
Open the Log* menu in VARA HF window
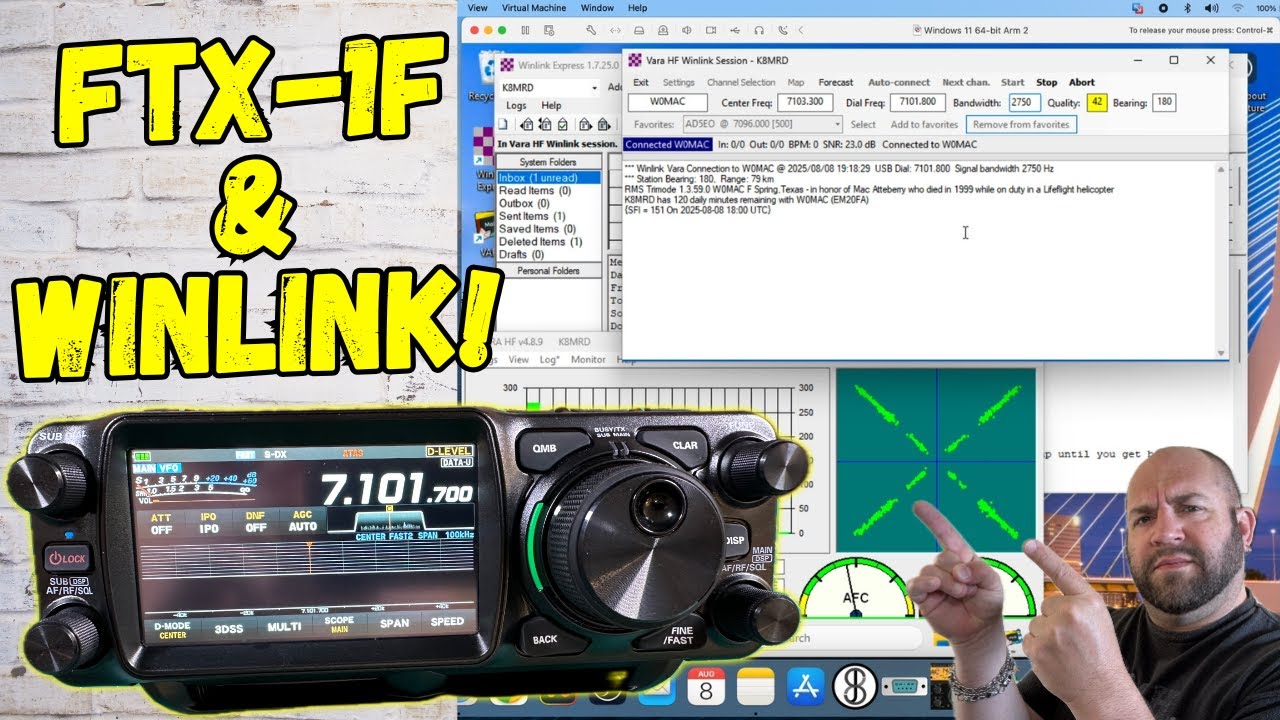(549, 359)
